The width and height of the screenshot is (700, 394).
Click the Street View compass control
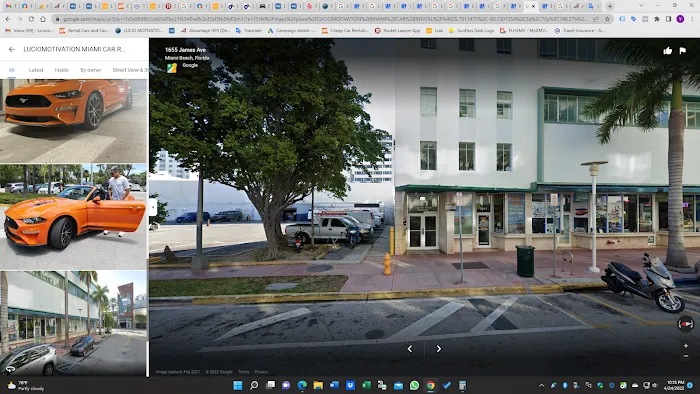(685, 323)
